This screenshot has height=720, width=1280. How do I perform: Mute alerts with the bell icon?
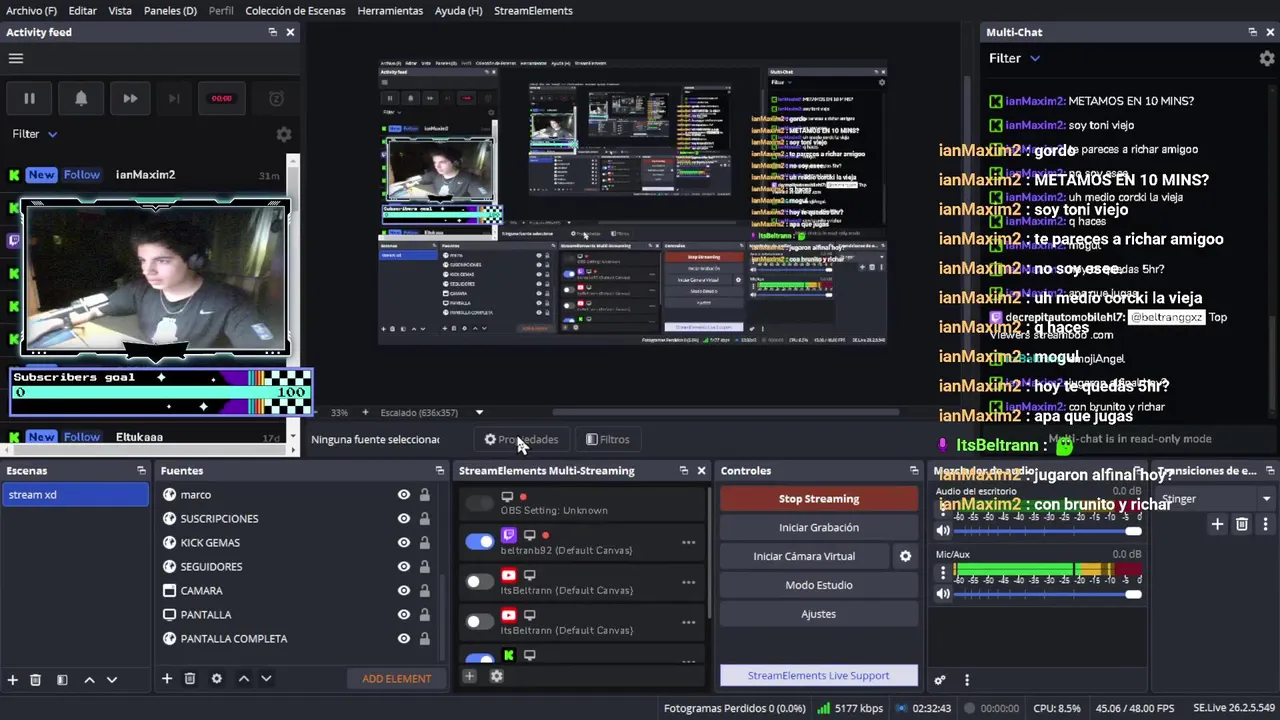(81, 98)
